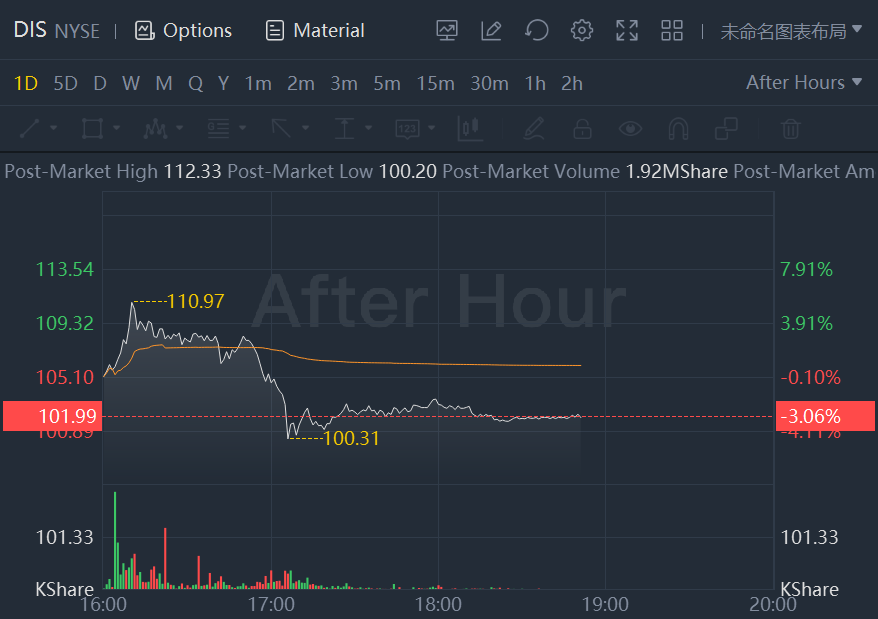Viewport: 878px width, 619px height.
Task: Enter fullscreen chart mode
Action: click(x=627, y=31)
